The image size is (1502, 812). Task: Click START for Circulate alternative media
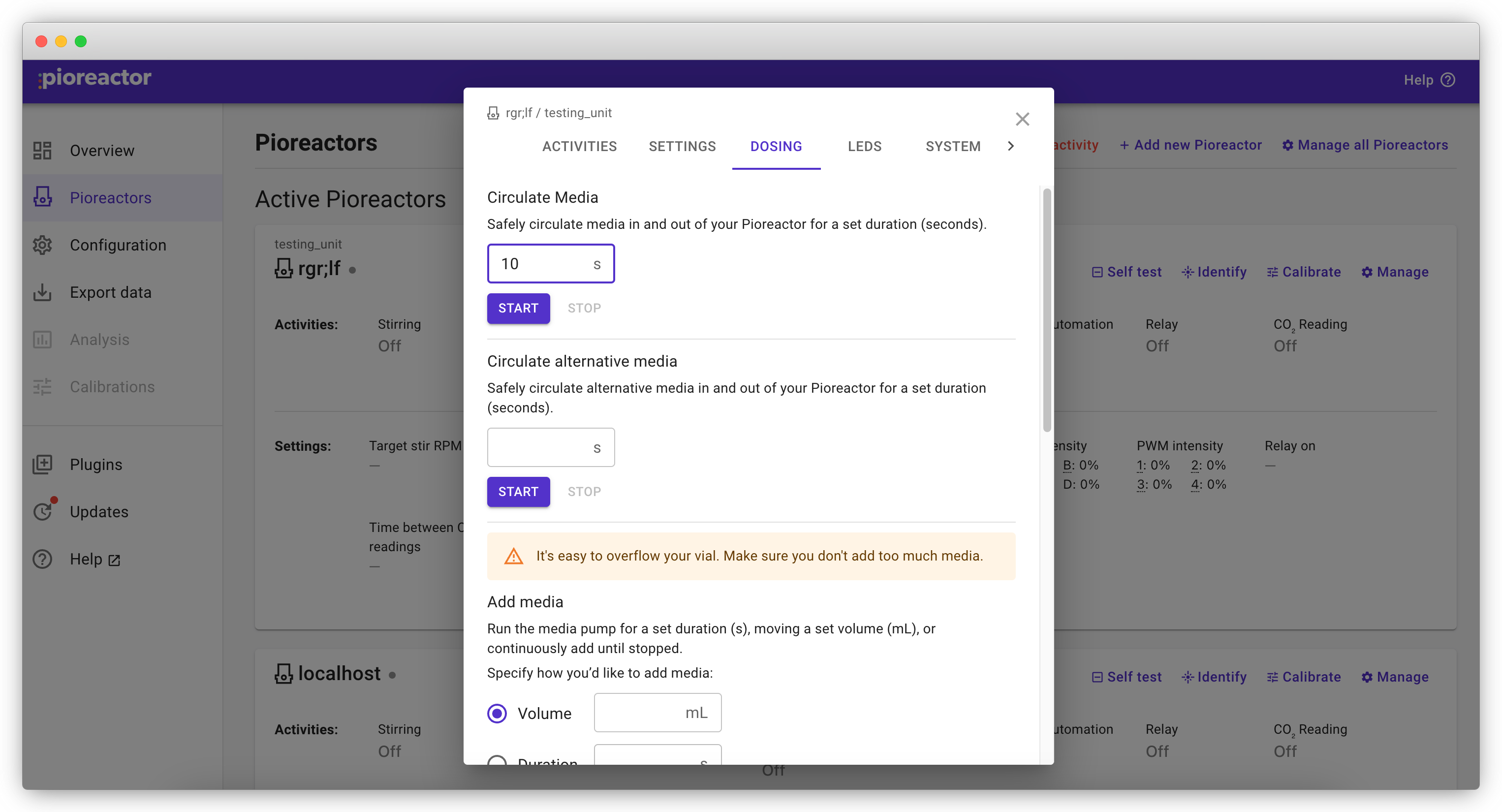pyautogui.click(x=518, y=491)
